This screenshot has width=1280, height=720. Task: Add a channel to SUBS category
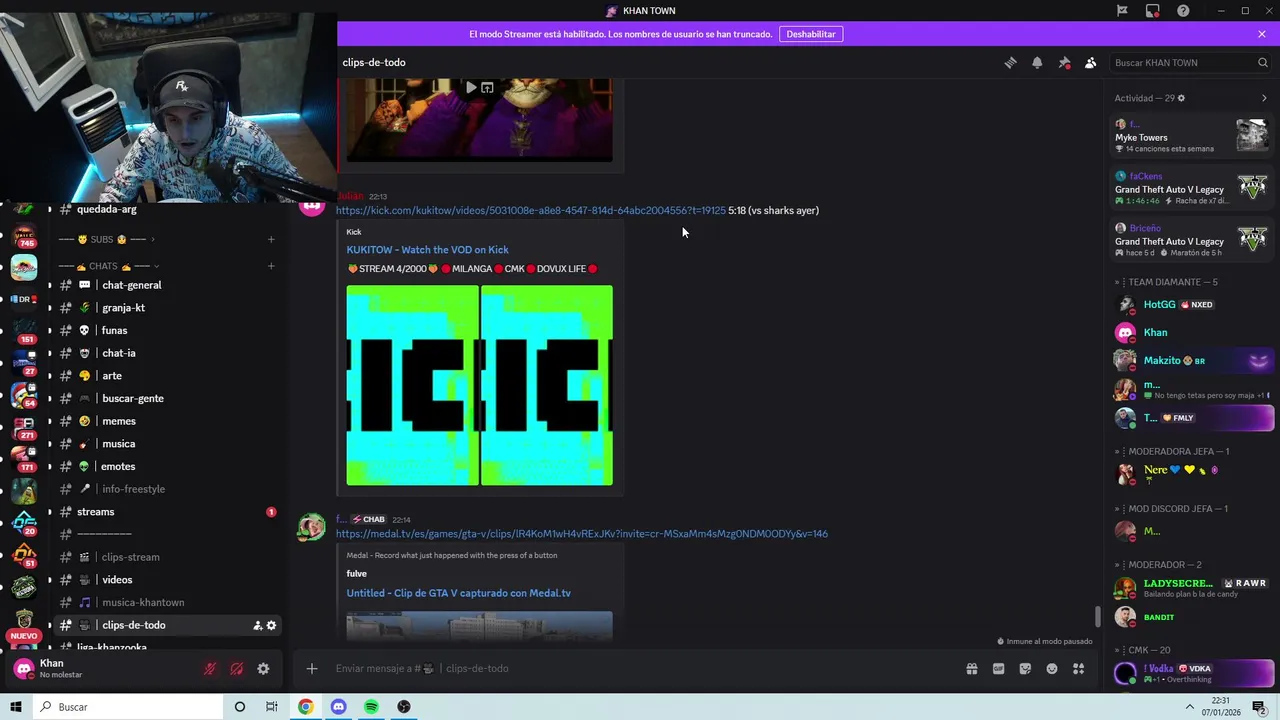click(271, 240)
